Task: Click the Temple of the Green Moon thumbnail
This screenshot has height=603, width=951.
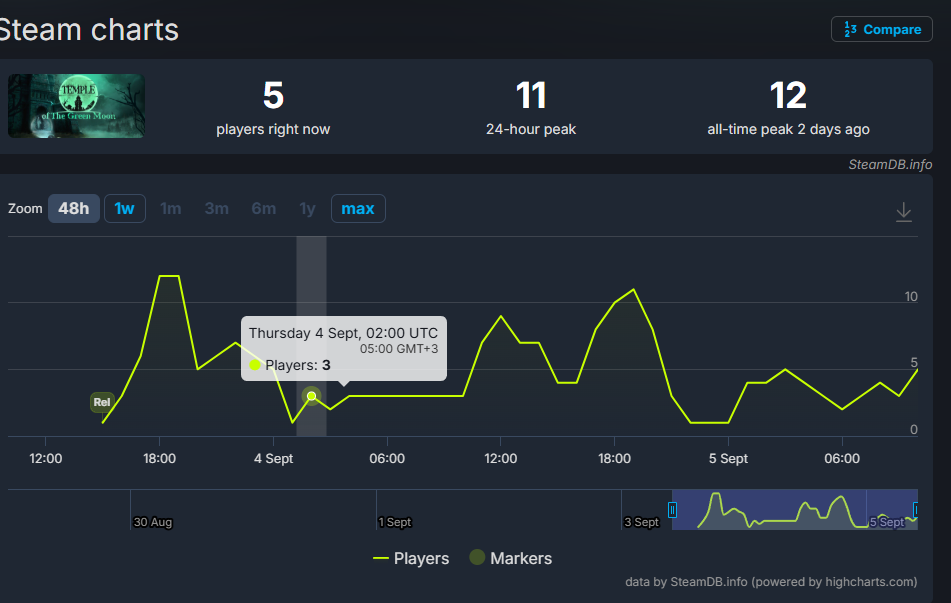Action: [76, 106]
